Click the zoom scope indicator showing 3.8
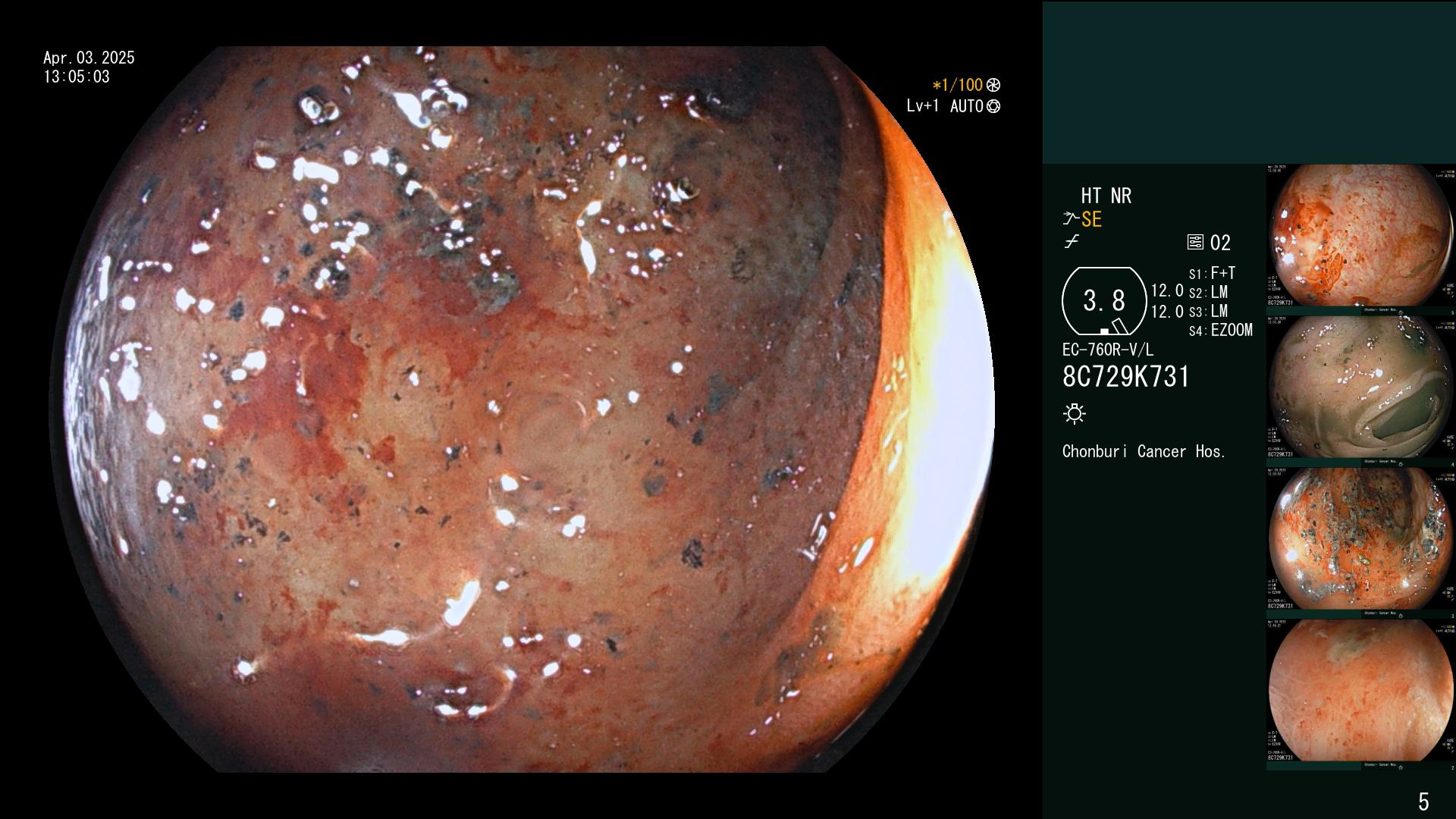Screen dimensions: 1456x819 (x=1104, y=301)
